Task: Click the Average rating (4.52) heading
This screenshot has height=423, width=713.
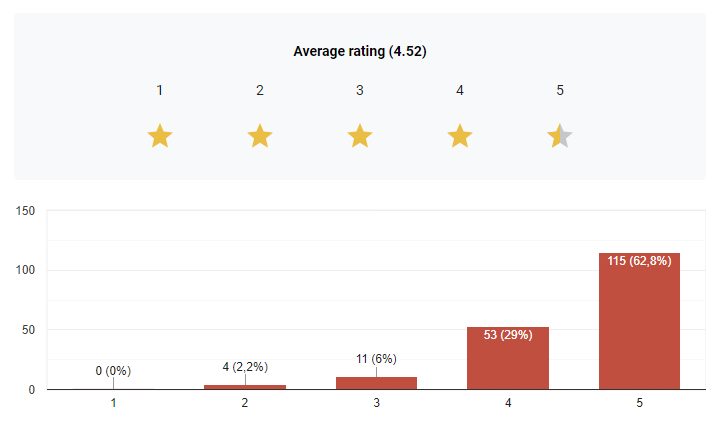Action: click(360, 51)
